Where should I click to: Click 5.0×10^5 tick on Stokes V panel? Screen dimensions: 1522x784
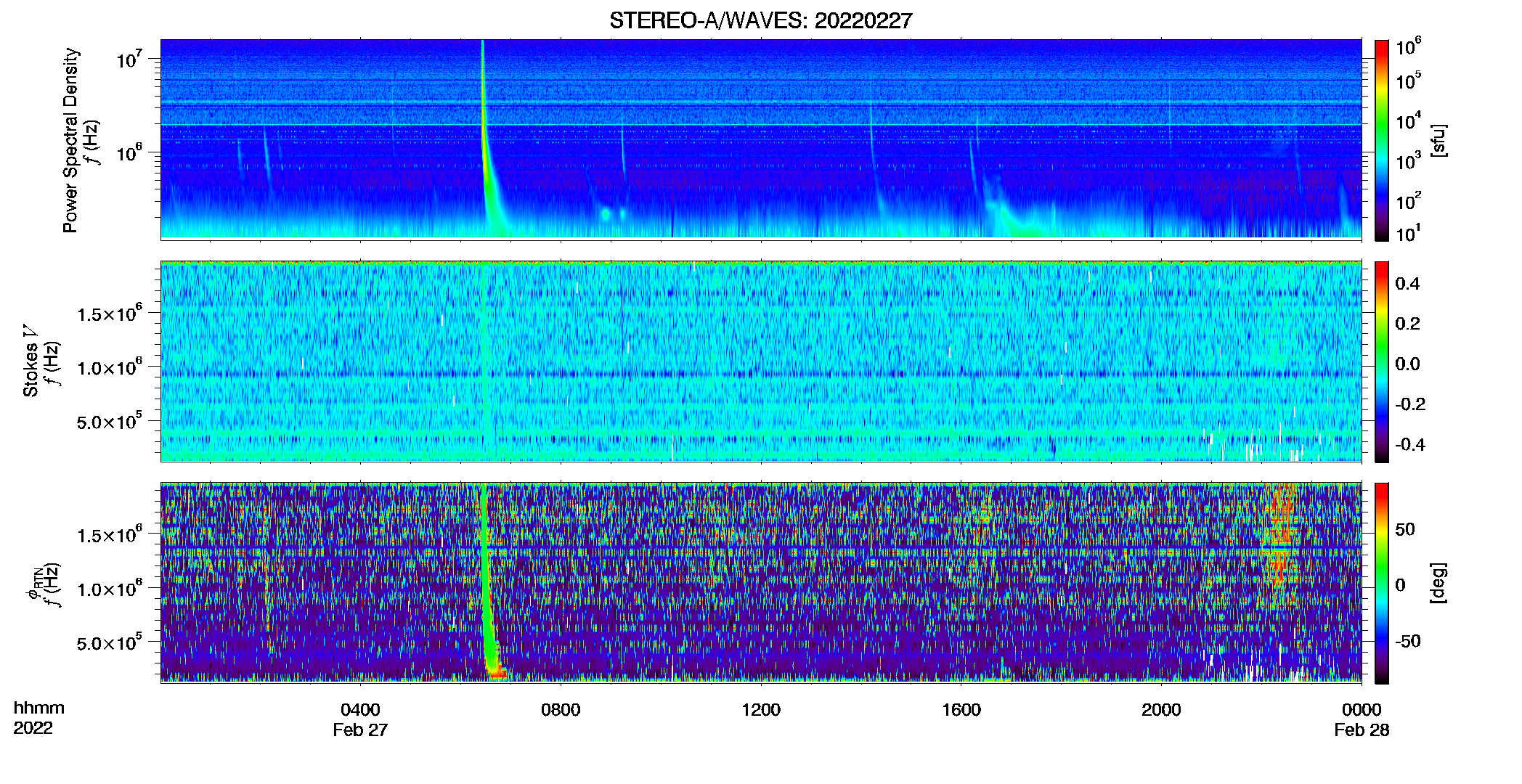pos(109,421)
